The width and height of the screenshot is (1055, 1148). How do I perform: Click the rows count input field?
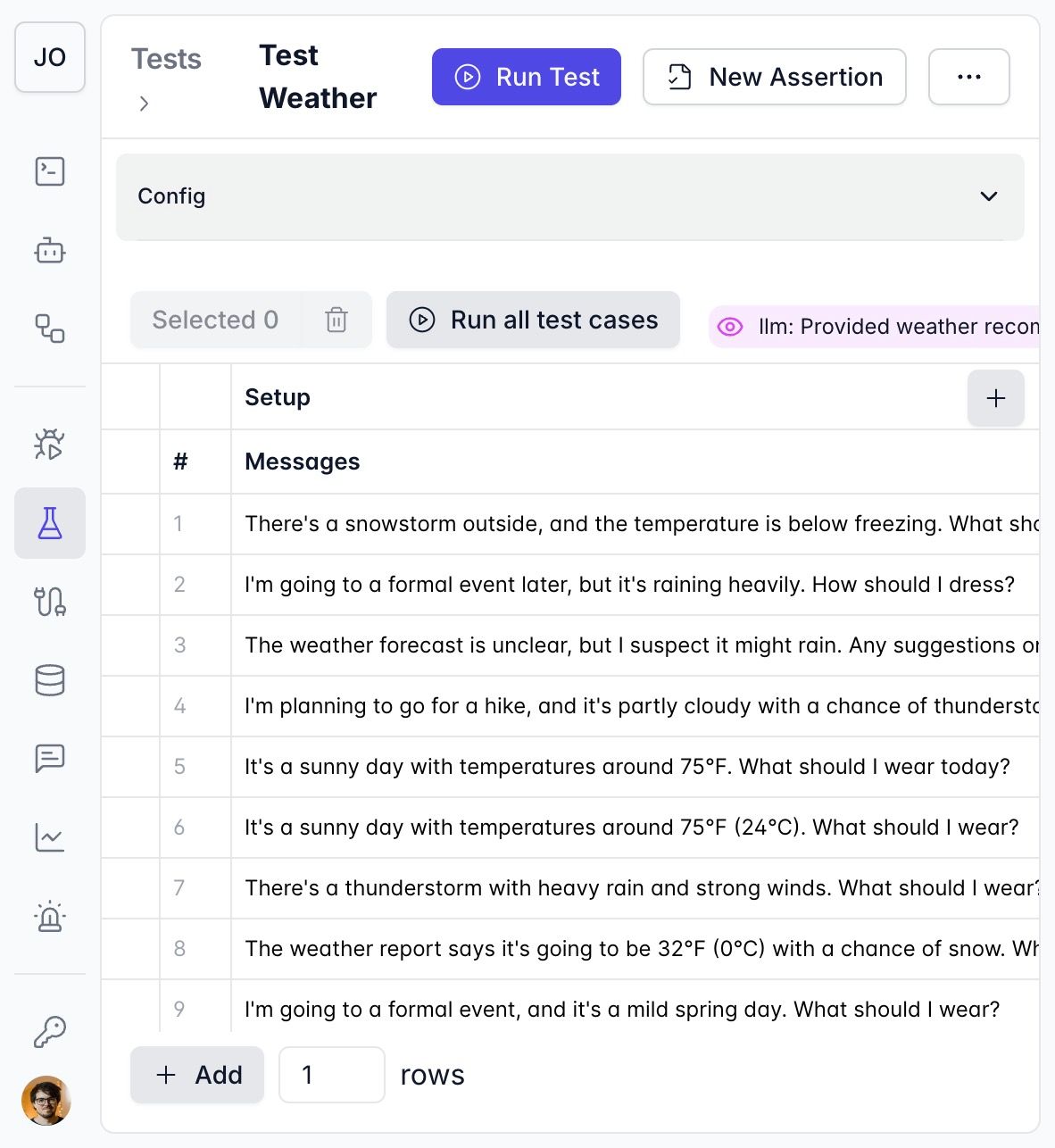point(331,1075)
